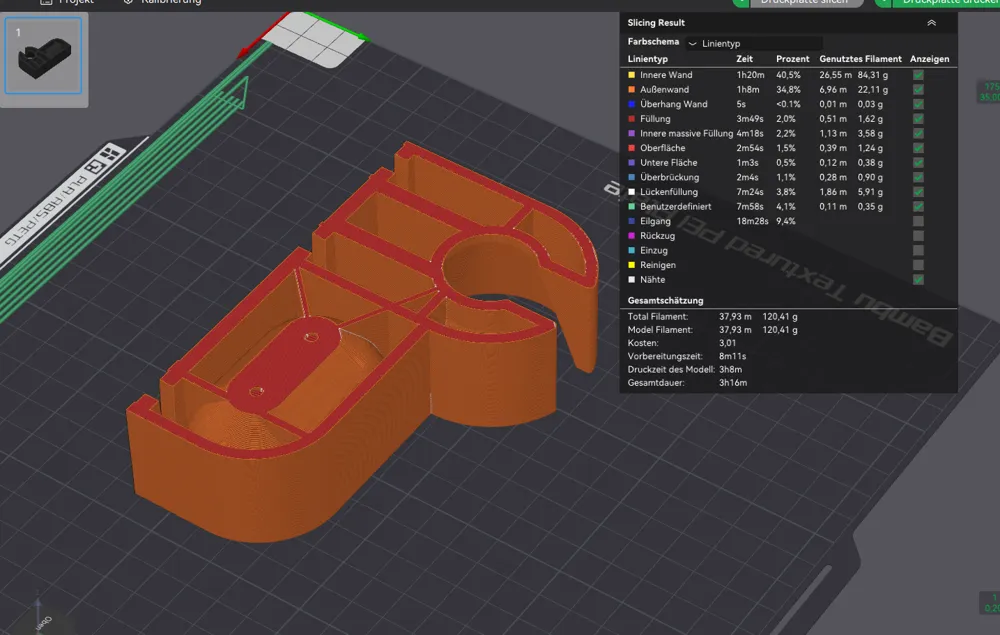
Task: Enable Eilgang display checkbox
Action: point(918,221)
